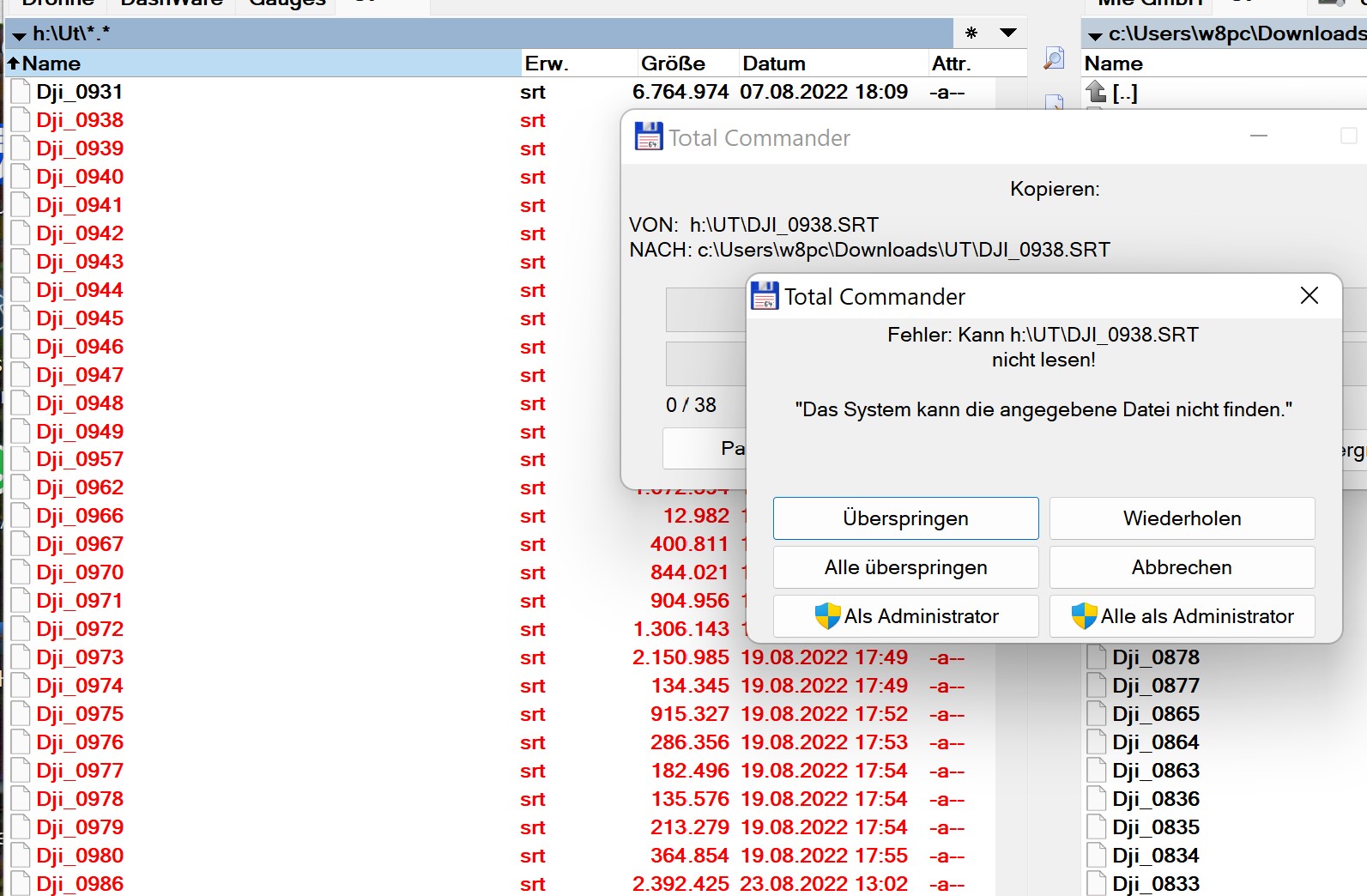Select the file Dji_0970 in left panel
The width and height of the screenshot is (1367, 896).
(x=80, y=572)
